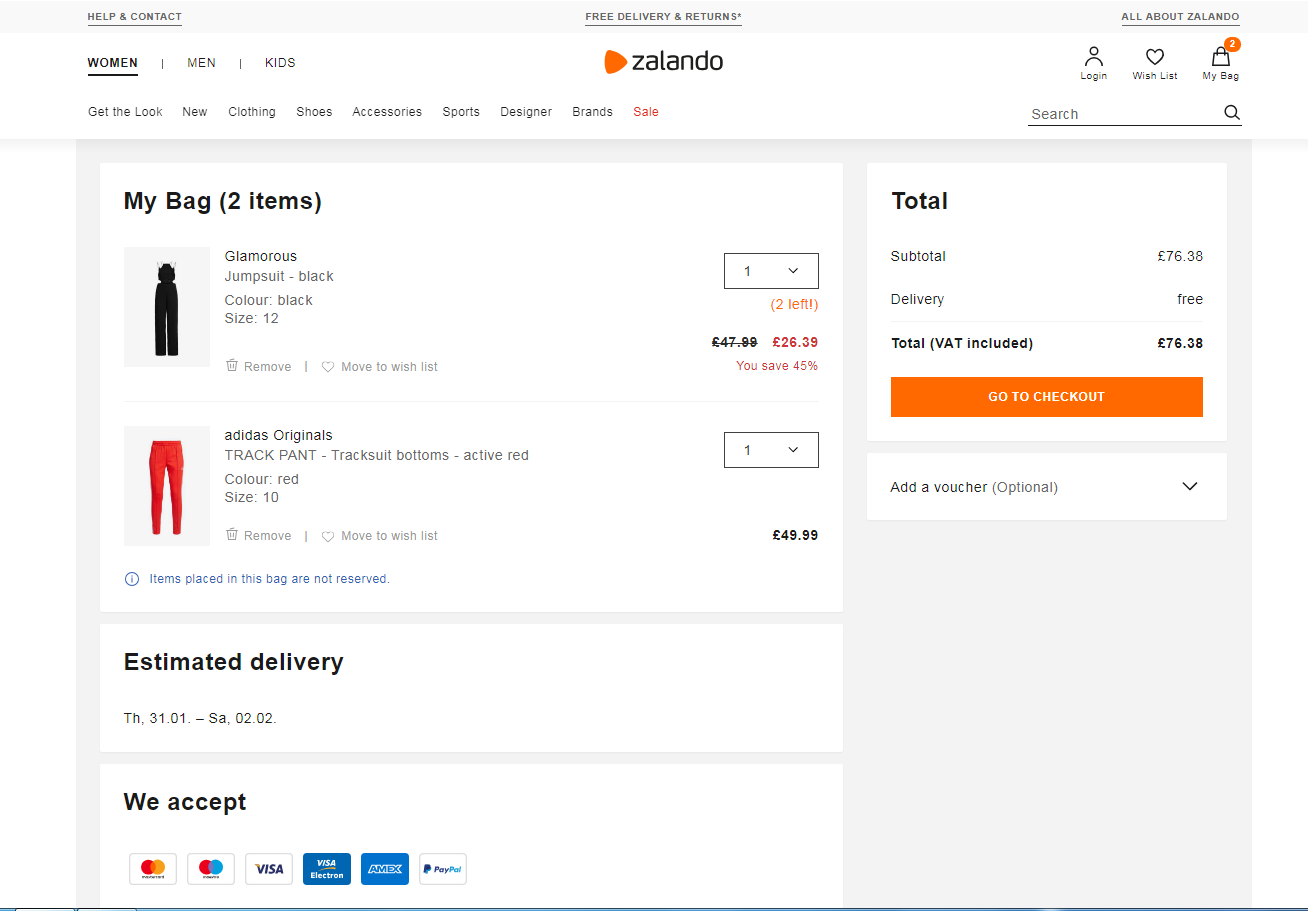Screen dimensions: 1308x911
Task: Click wish list heart for adidas track pant
Action: coord(328,536)
